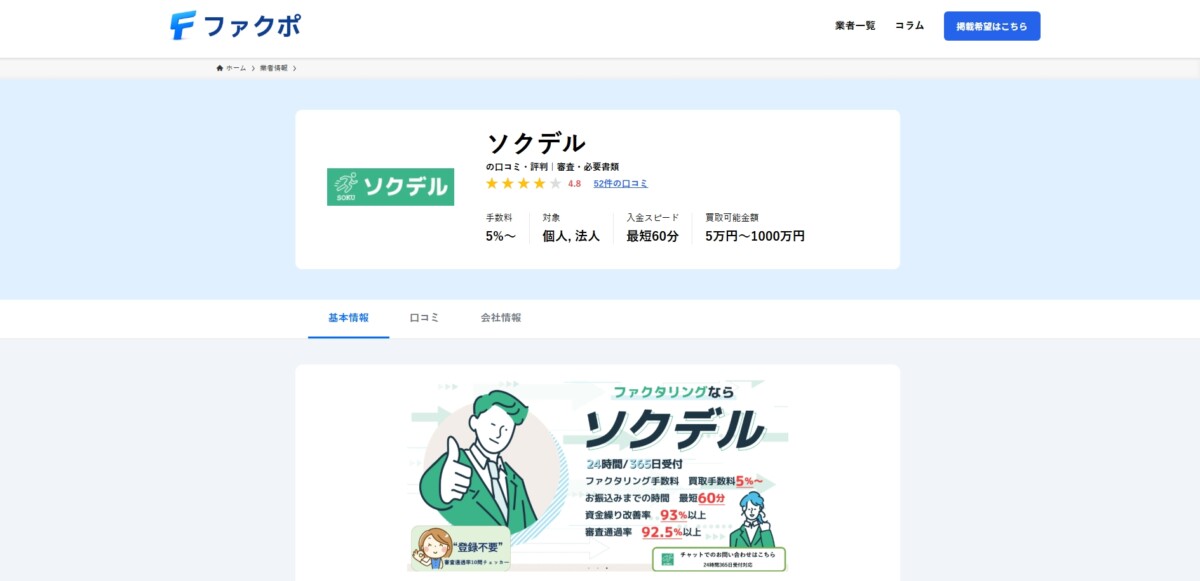Open the 52件の口コミ reviews link
The height and width of the screenshot is (581, 1200).
pyautogui.click(x=620, y=184)
